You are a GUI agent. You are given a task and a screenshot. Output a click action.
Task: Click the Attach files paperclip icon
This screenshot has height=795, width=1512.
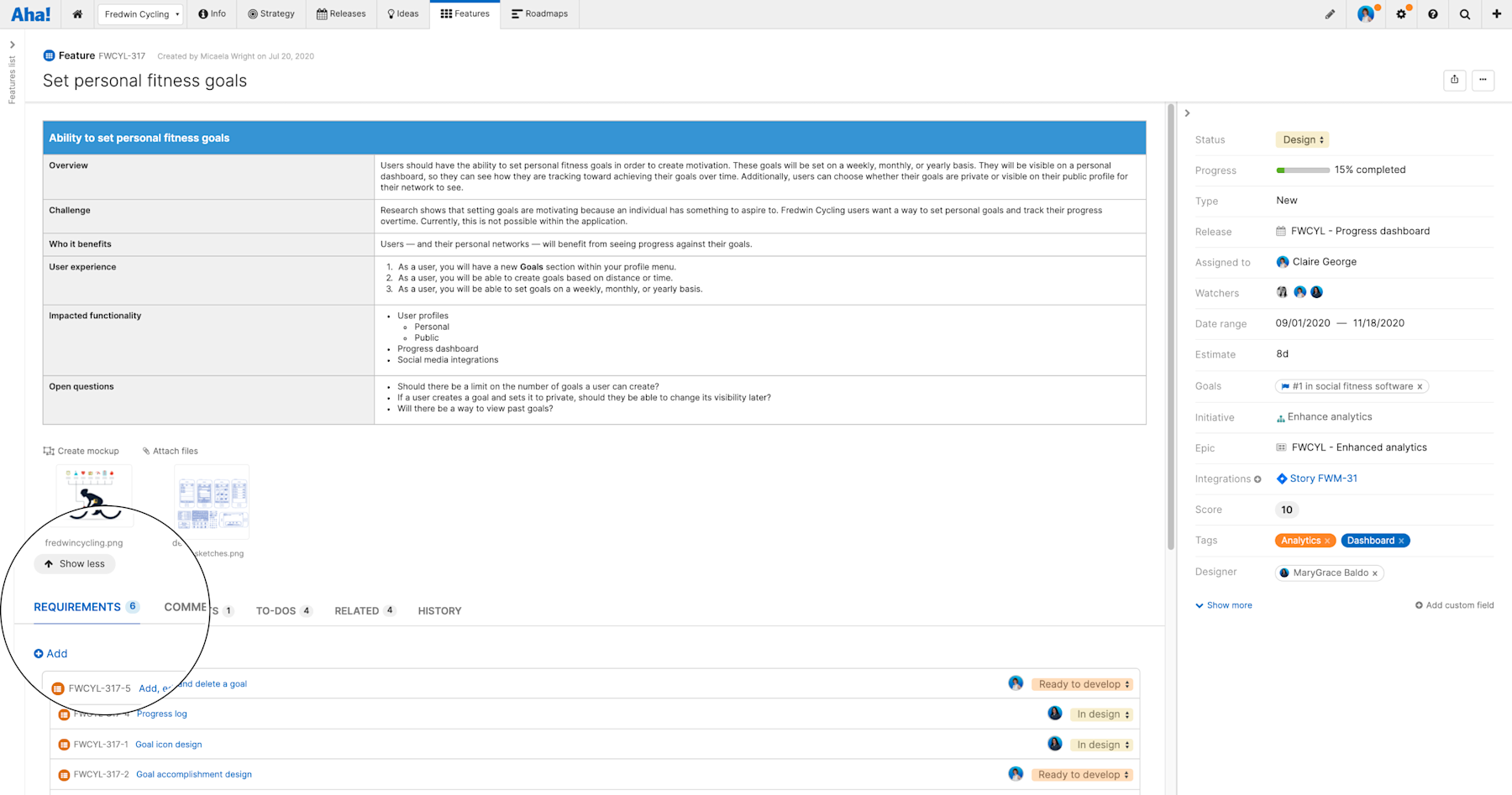click(147, 451)
